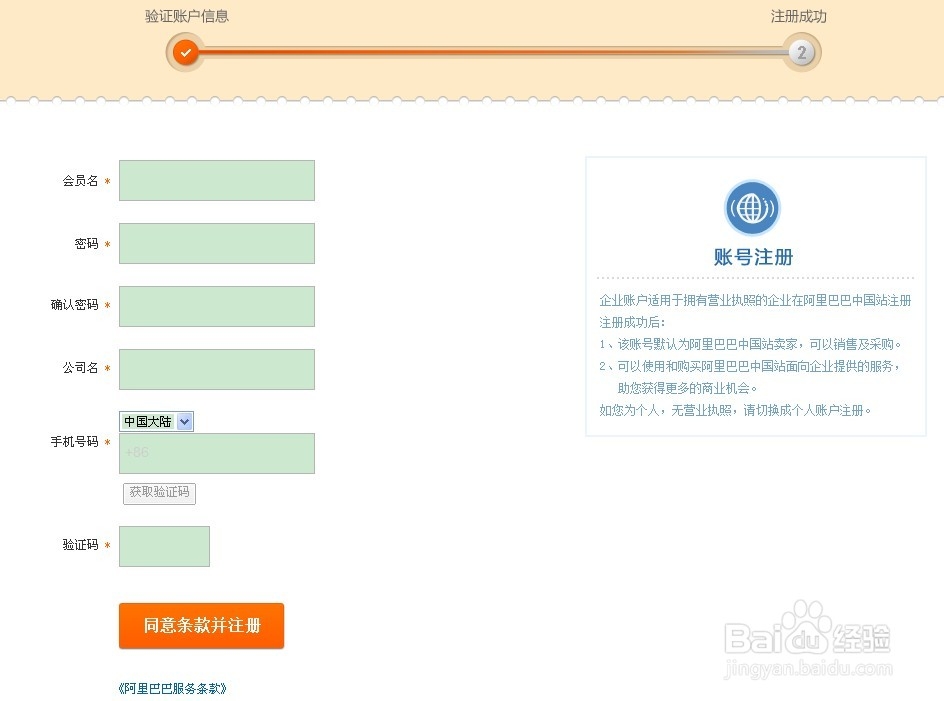Click the 获取验证码 button

pos(159,493)
